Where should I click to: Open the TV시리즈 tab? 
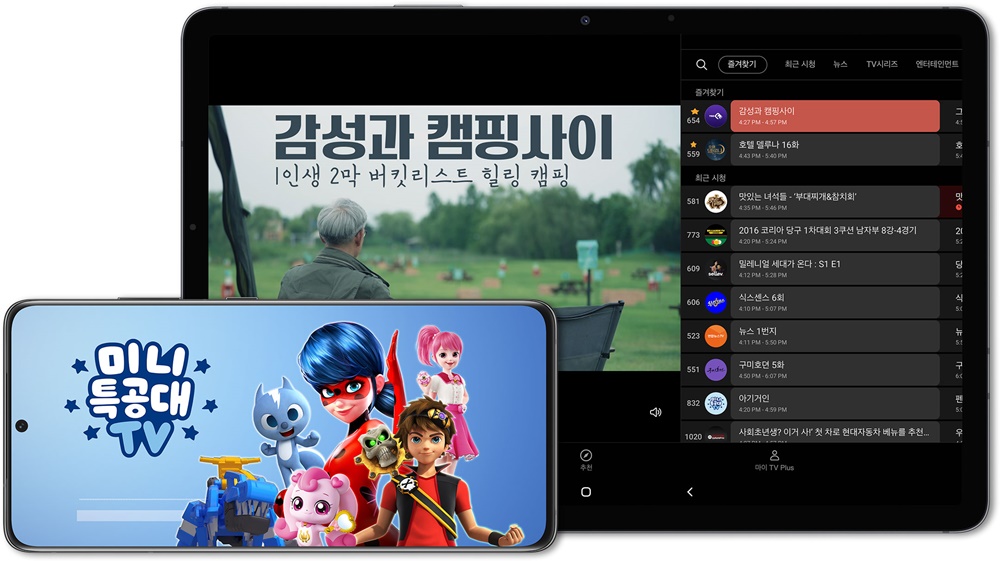881,64
